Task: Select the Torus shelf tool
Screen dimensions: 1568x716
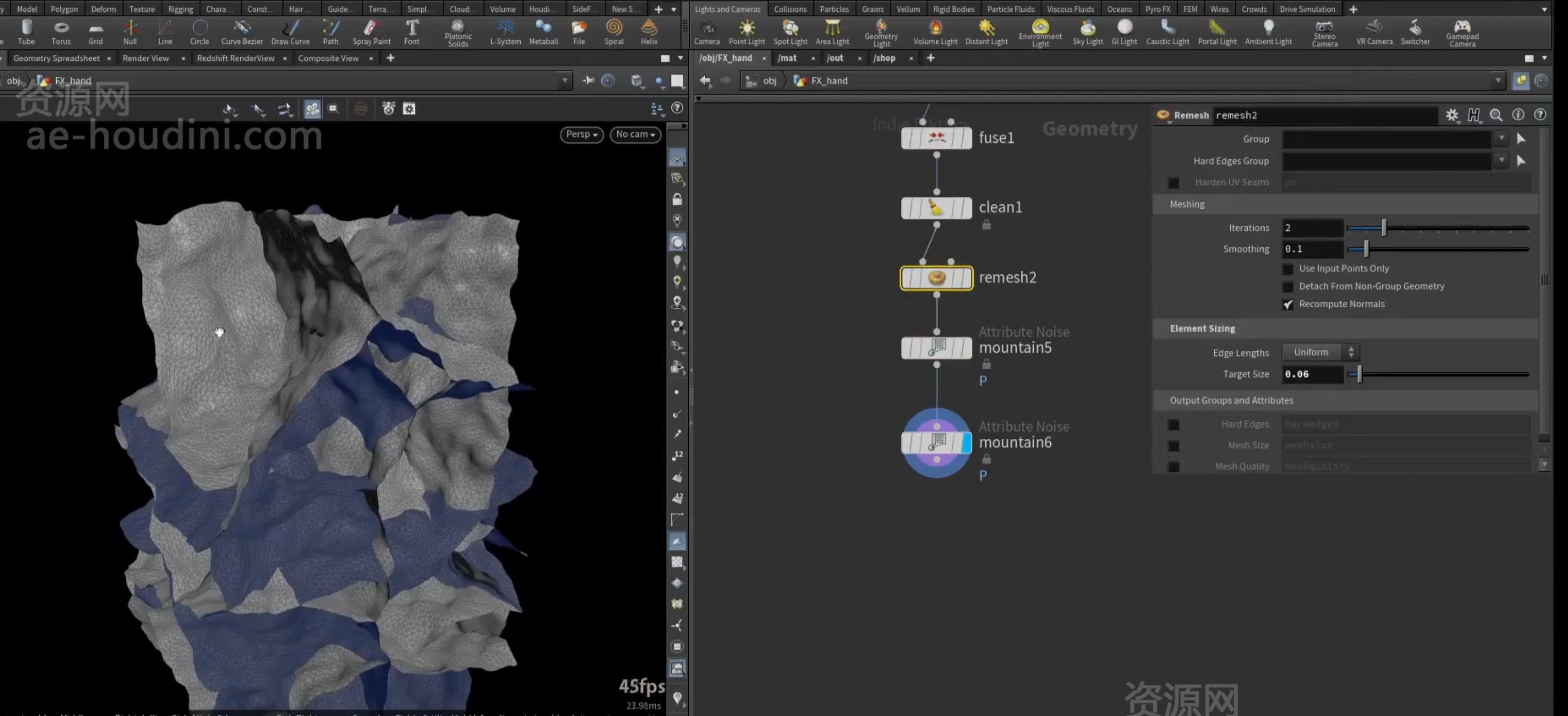Action: click(x=60, y=32)
